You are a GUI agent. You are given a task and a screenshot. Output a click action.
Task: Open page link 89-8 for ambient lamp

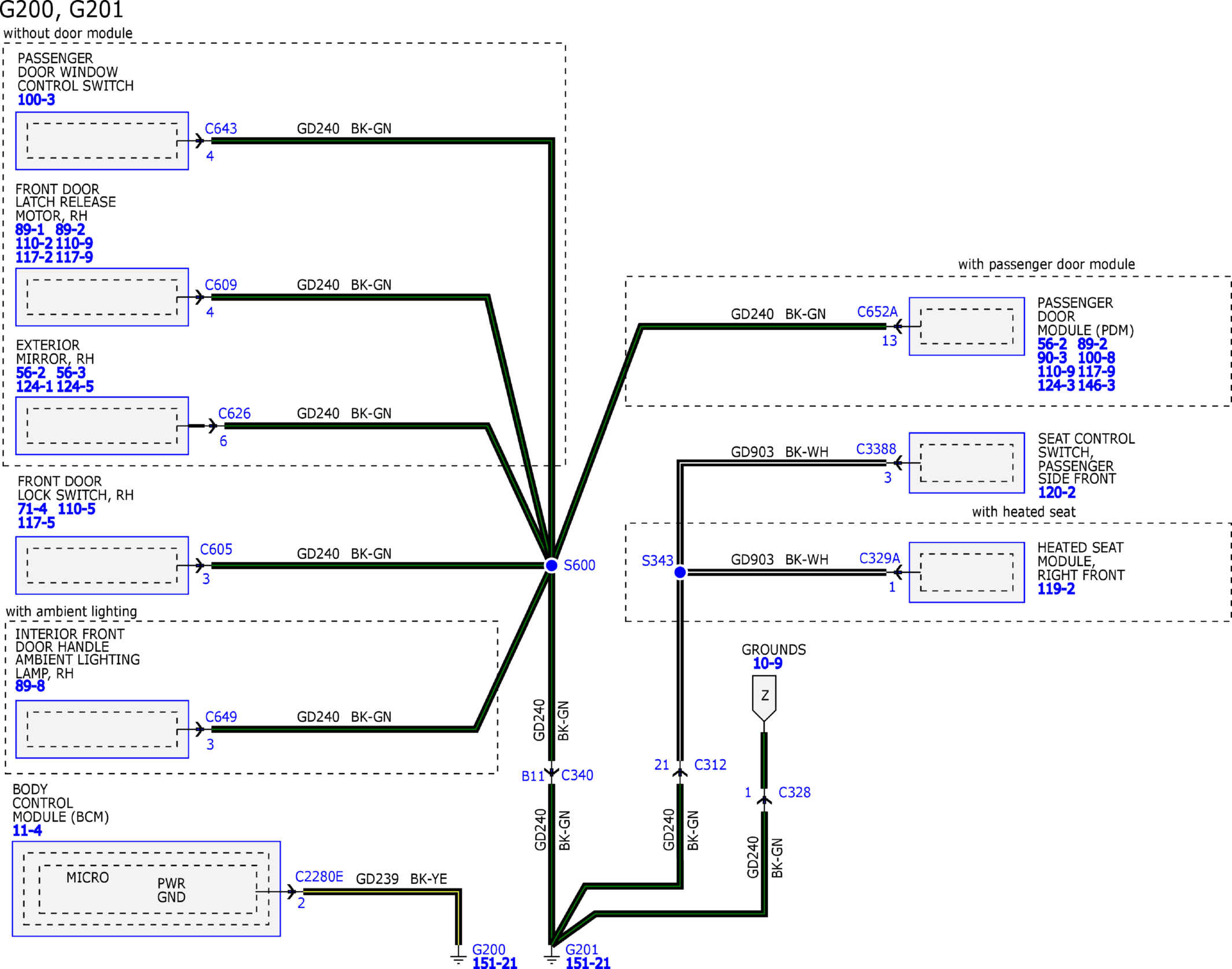(30, 686)
